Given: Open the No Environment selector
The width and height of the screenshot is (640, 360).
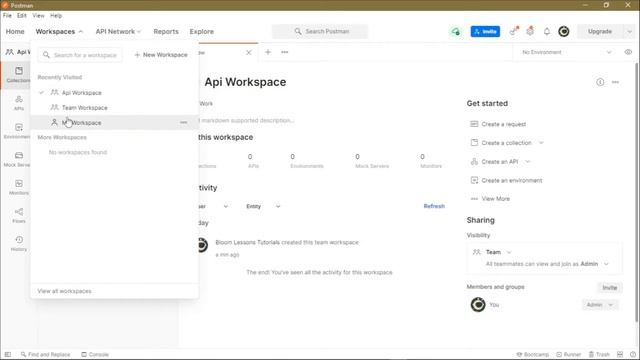Looking at the screenshot, I should coord(567,52).
